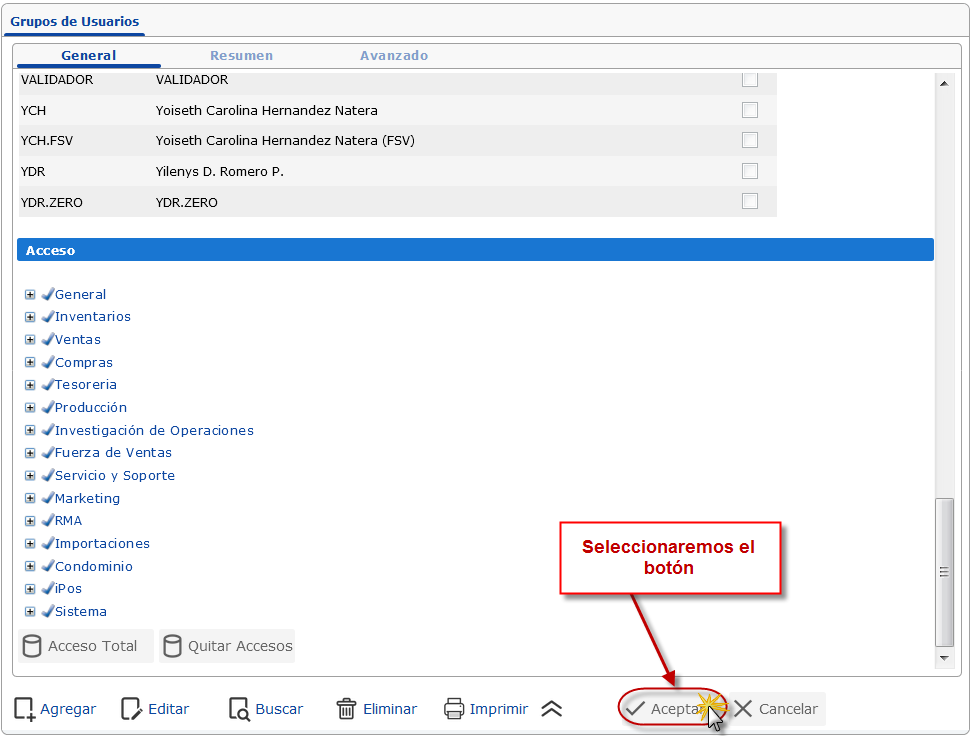The height and width of the screenshot is (736, 972).
Task: Click the checkmark icon beside General
Action: click(x=48, y=294)
